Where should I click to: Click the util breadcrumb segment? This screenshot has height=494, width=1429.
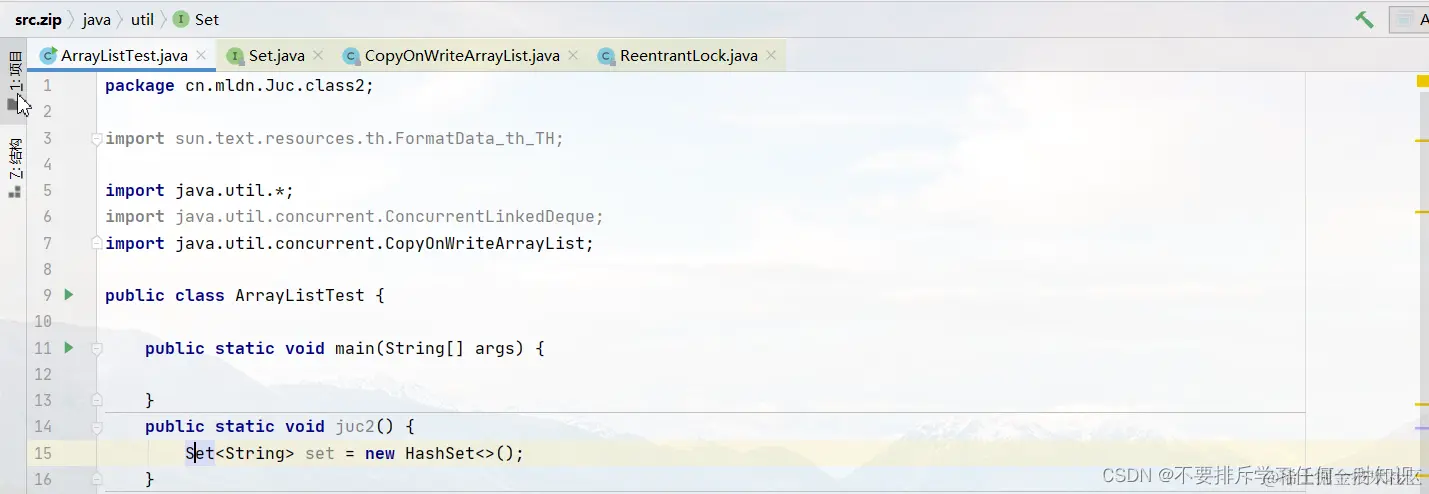[142, 19]
